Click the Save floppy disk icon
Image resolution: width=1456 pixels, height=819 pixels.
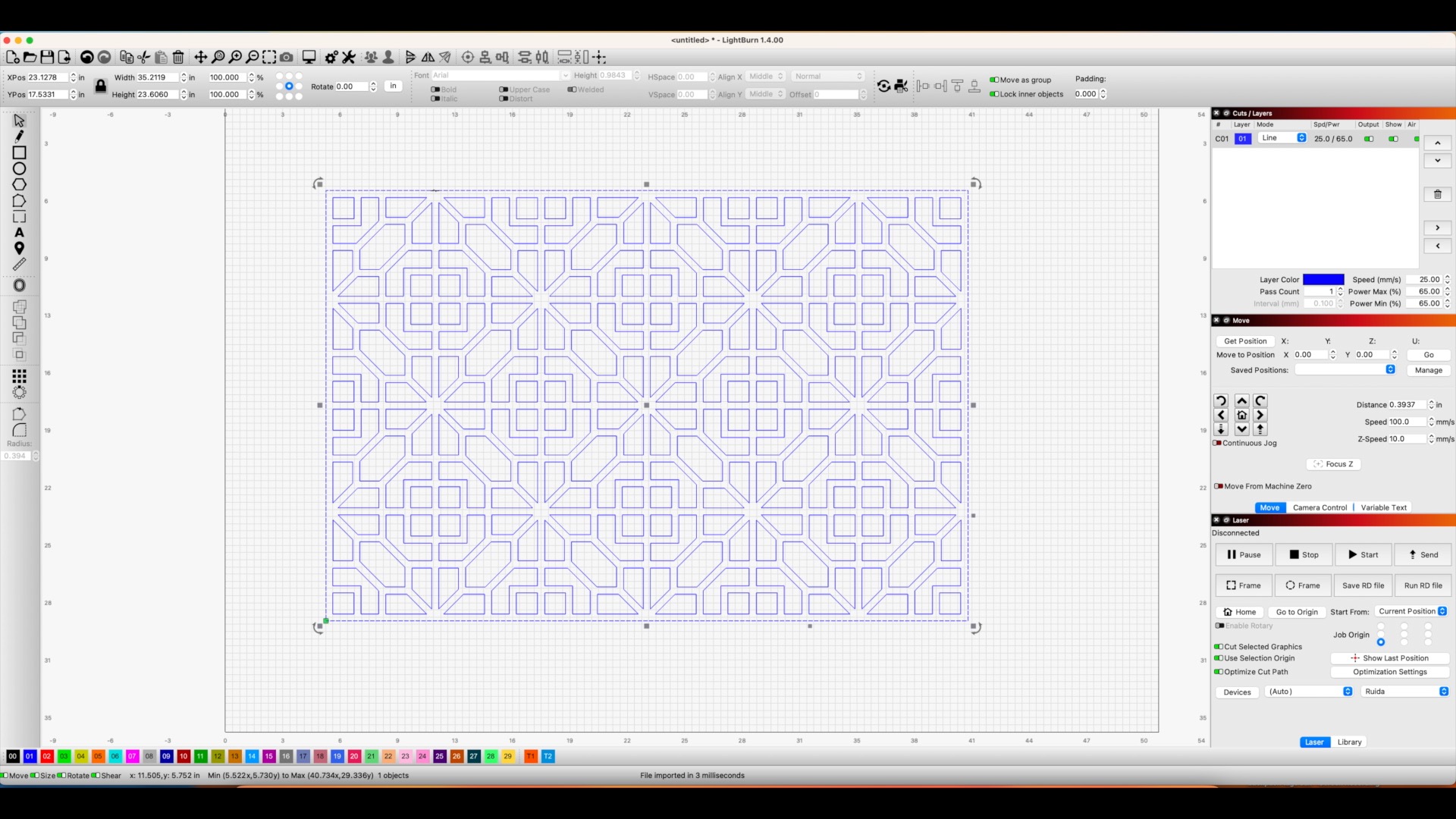[x=47, y=57]
